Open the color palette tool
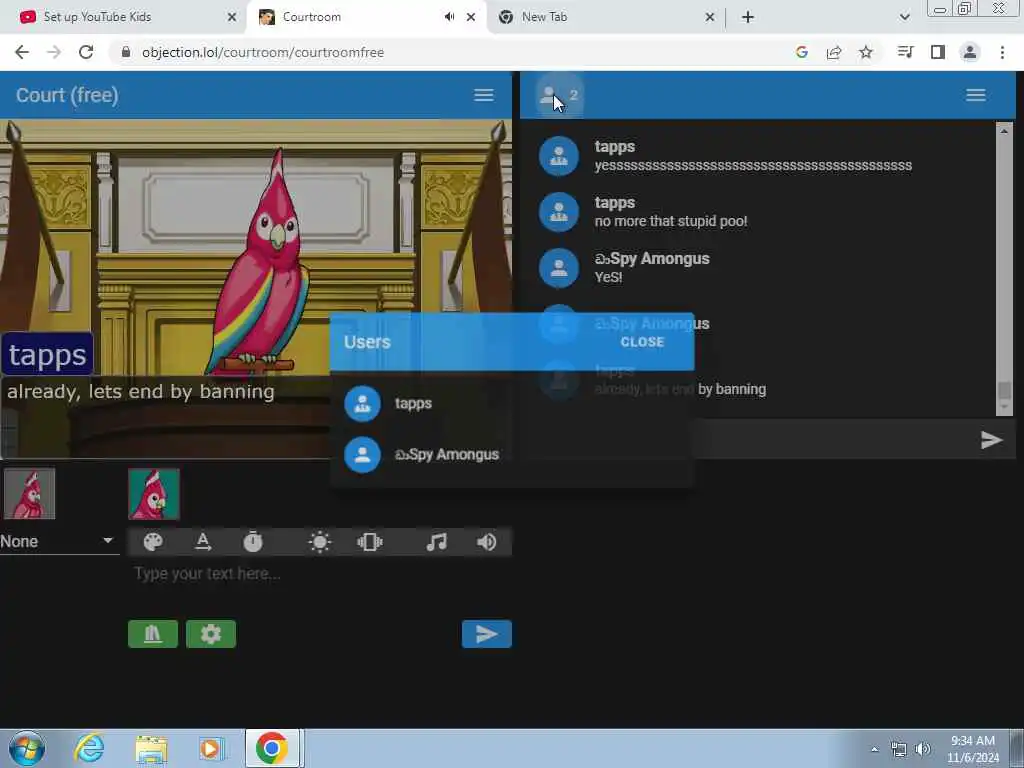 (x=153, y=542)
